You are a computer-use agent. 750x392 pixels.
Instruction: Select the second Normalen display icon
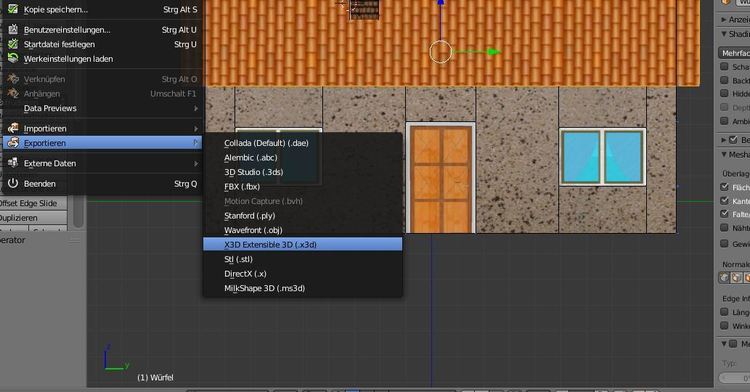[x=736, y=278]
